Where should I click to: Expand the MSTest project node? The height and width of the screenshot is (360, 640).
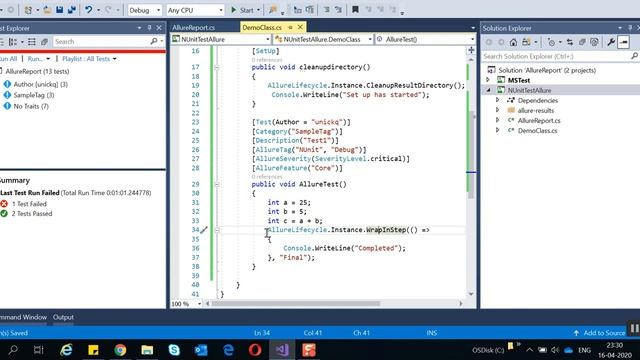(x=488, y=80)
